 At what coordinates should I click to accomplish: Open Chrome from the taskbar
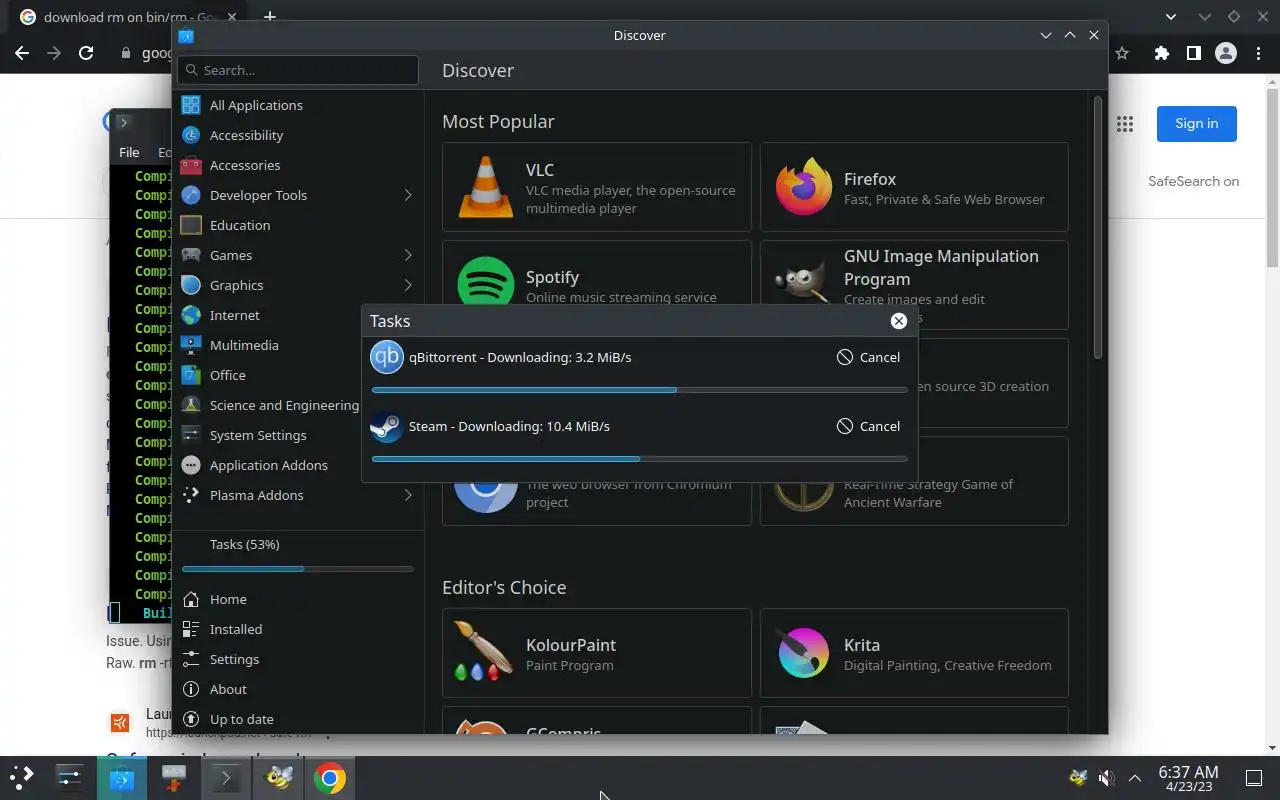[x=330, y=777]
